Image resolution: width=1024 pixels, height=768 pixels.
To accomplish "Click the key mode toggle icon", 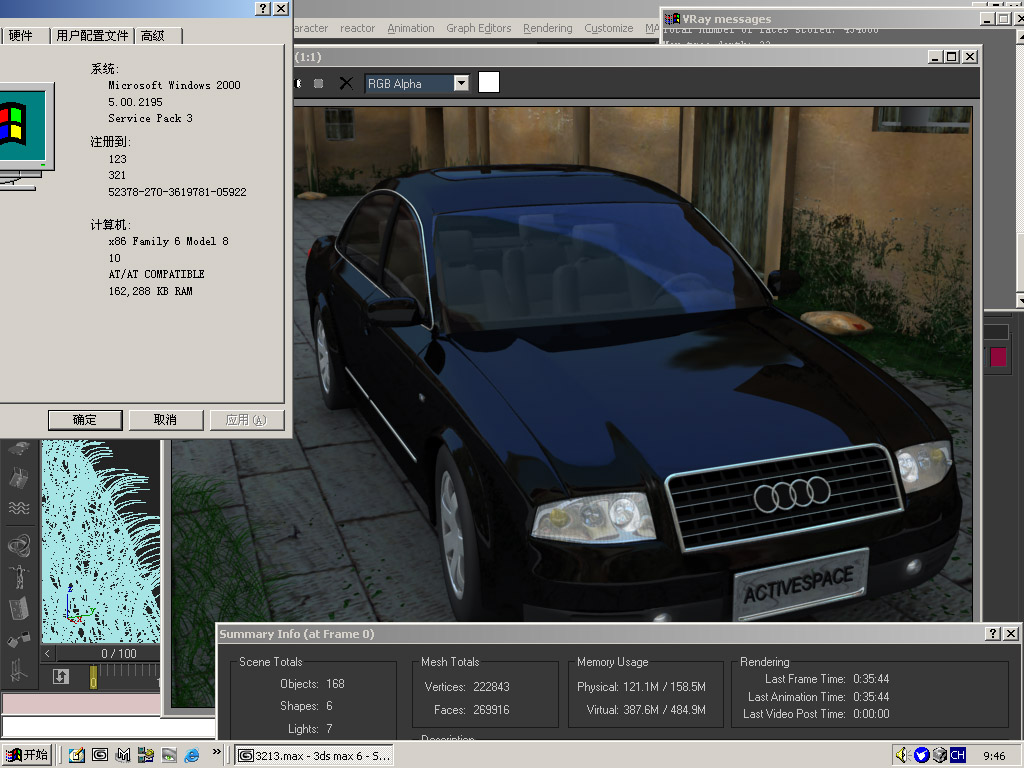I will click(x=61, y=677).
